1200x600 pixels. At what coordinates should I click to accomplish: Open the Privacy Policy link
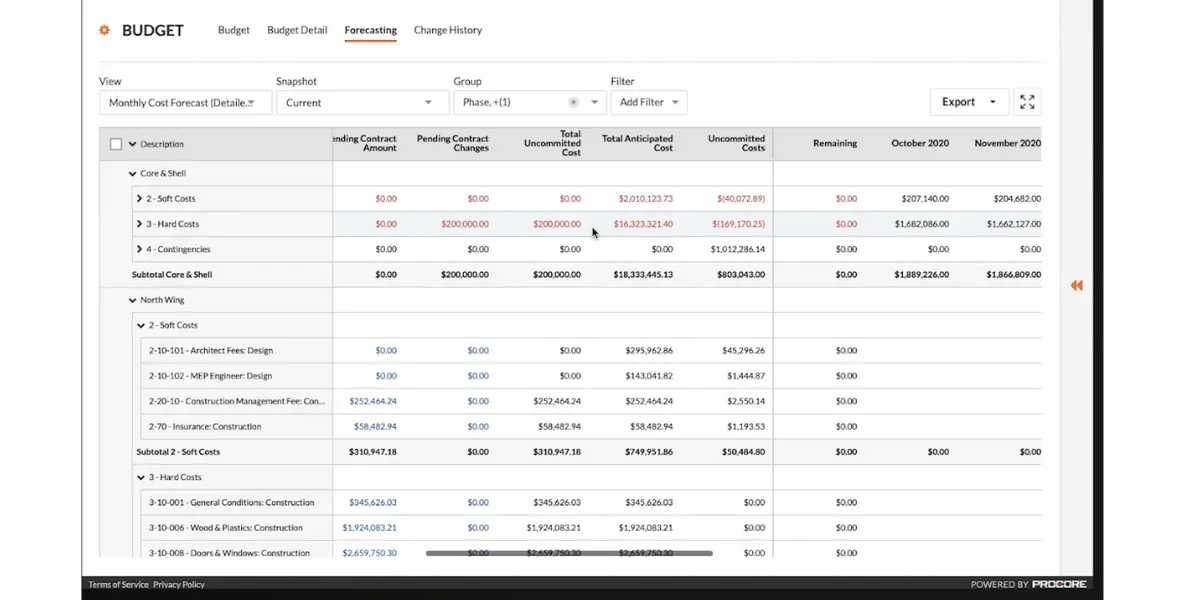(x=179, y=584)
